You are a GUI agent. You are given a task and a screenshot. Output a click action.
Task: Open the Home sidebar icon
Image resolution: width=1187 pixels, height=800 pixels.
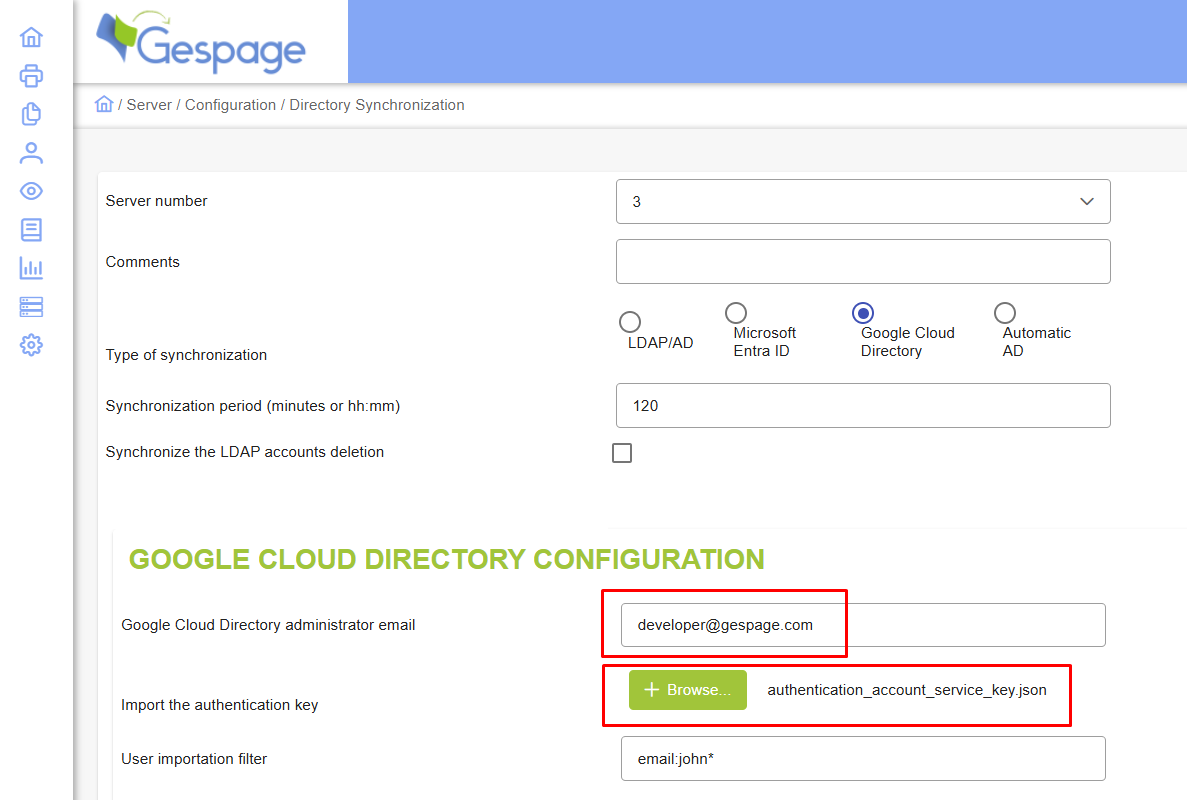(31, 37)
